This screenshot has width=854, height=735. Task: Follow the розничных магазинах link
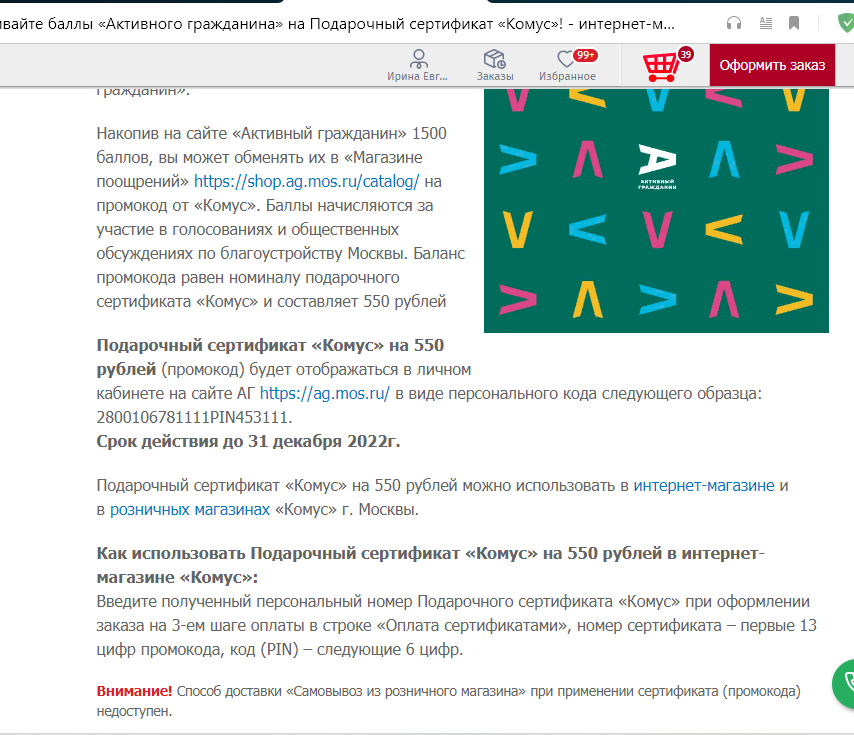pyautogui.click(x=190, y=510)
